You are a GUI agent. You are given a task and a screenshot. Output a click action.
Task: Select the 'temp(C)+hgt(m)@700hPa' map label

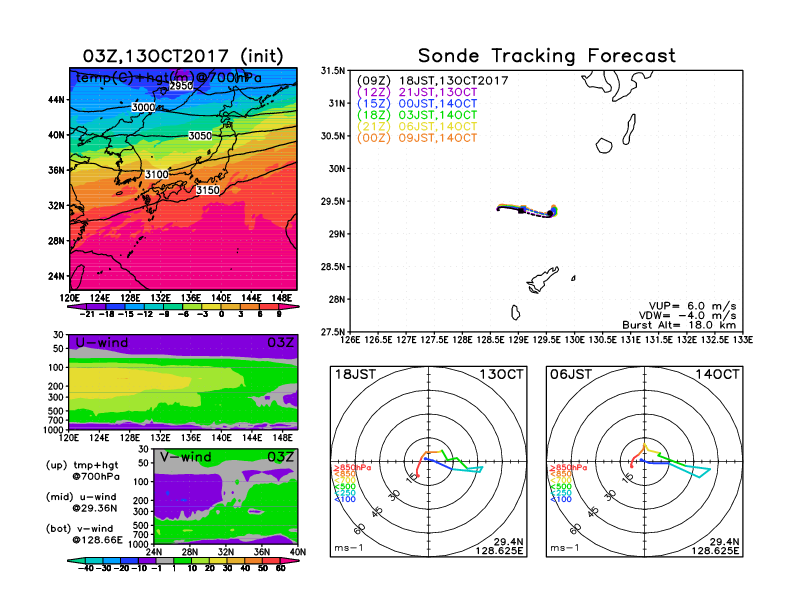pyautogui.click(x=169, y=78)
